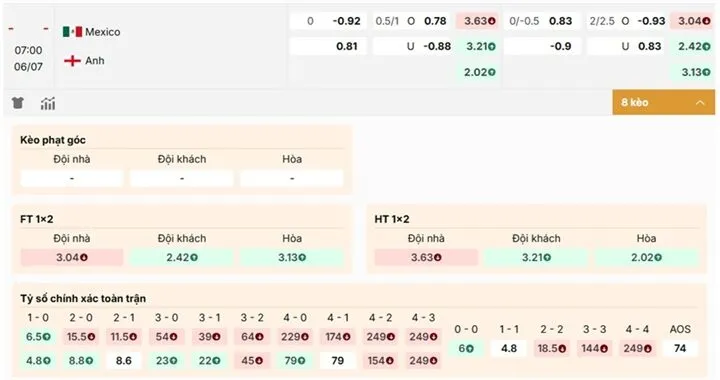Image resolution: width=720 pixels, height=380 pixels.
Task: Pick 4.8 odds under 1-0 column
Action: (x=38, y=361)
